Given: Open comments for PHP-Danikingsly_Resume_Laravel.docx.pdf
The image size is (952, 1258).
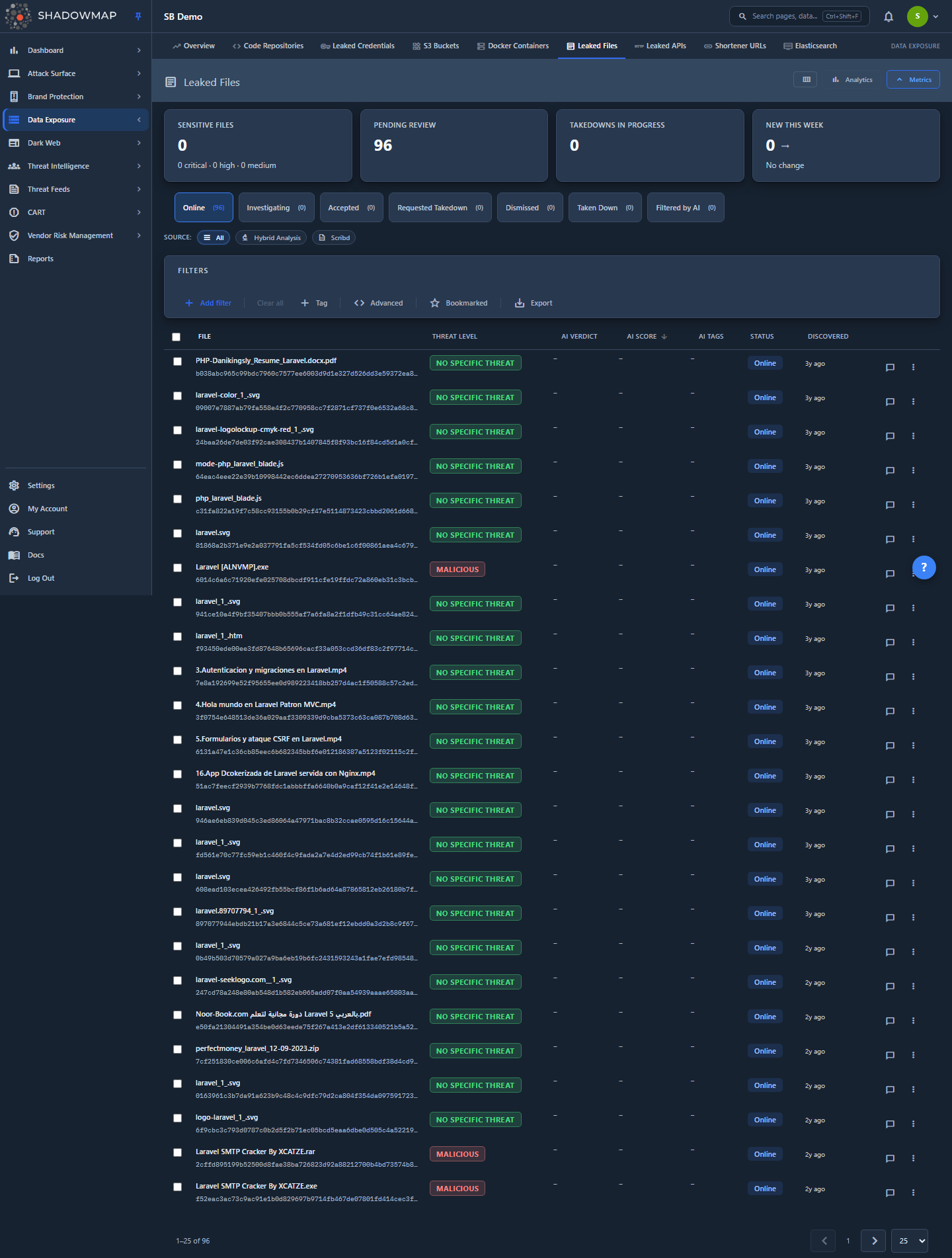Looking at the screenshot, I should click(x=890, y=367).
